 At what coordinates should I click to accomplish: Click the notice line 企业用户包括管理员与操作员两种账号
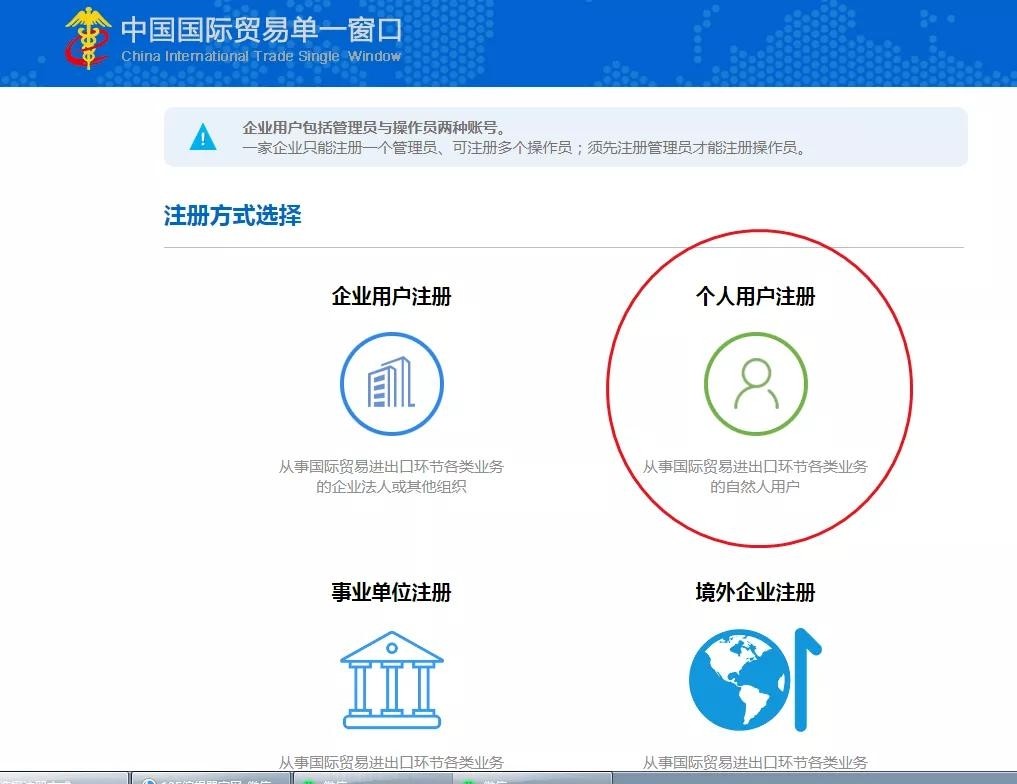[374, 128]
